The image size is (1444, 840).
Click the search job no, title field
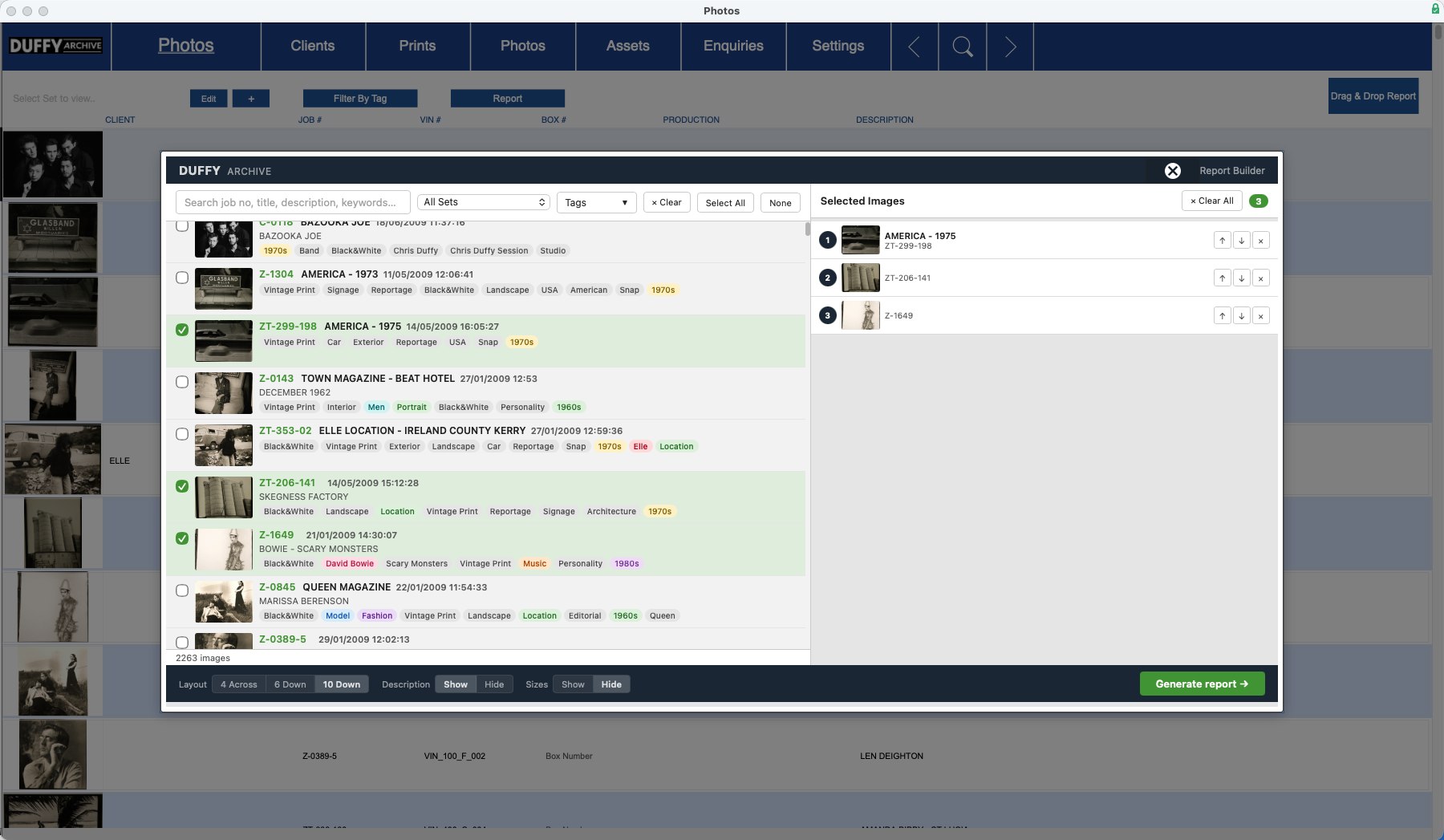pyautogui.click(x=293, y=202)
